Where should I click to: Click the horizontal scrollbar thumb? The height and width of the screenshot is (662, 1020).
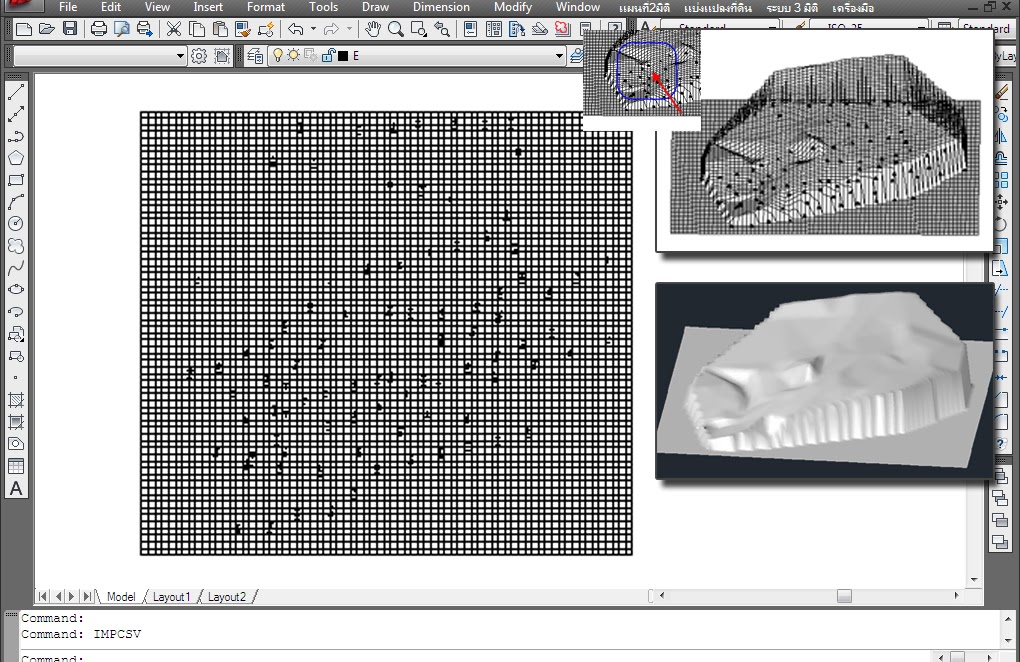pyautogui.click(x=844, y=596)
